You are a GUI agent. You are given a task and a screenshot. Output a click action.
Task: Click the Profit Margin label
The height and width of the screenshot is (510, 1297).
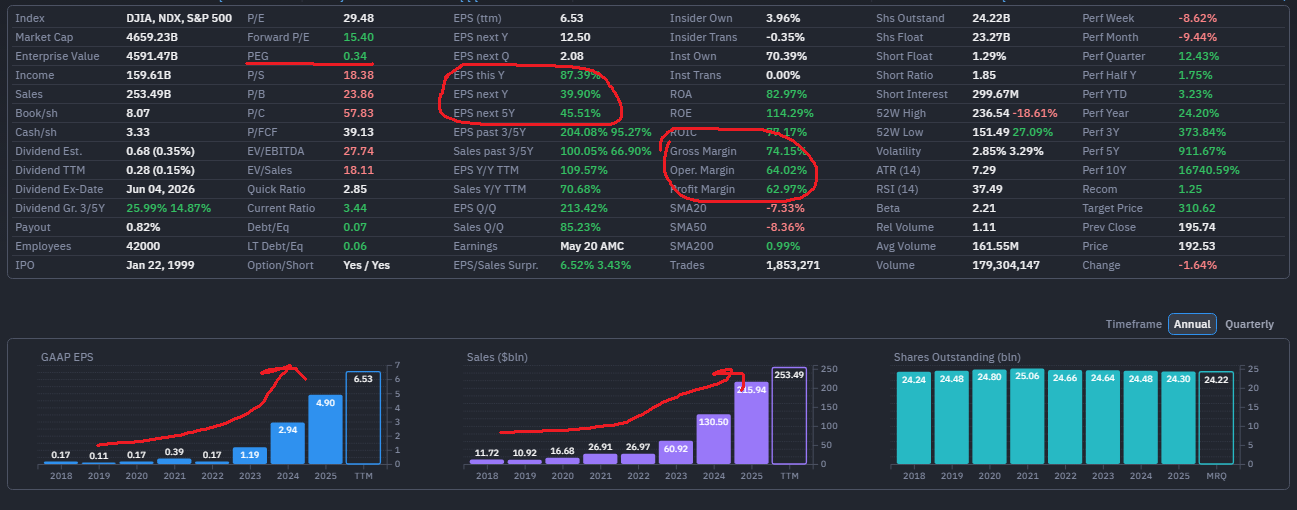(x=702, y=189)
